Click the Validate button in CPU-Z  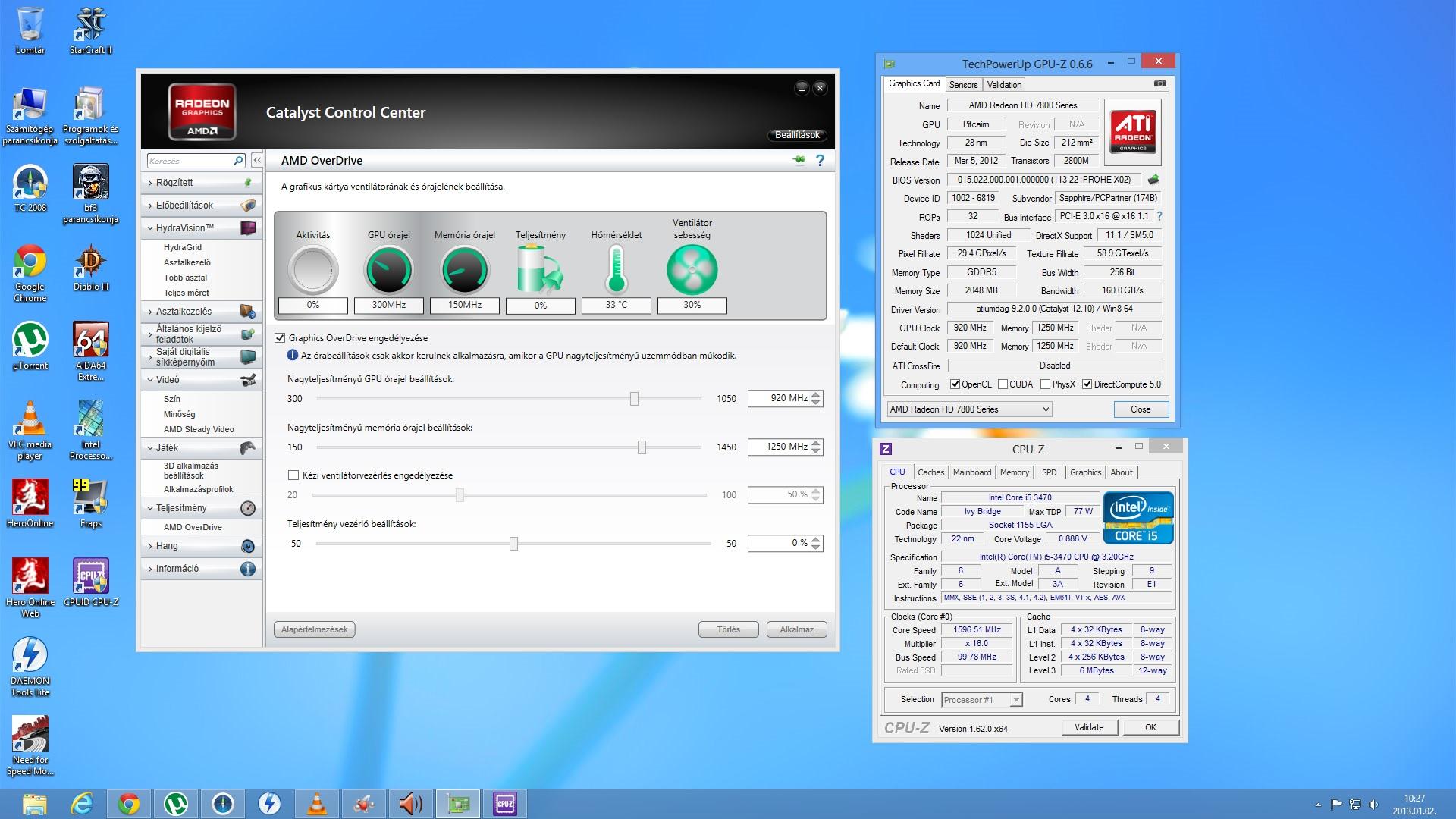click(1089, 727)
